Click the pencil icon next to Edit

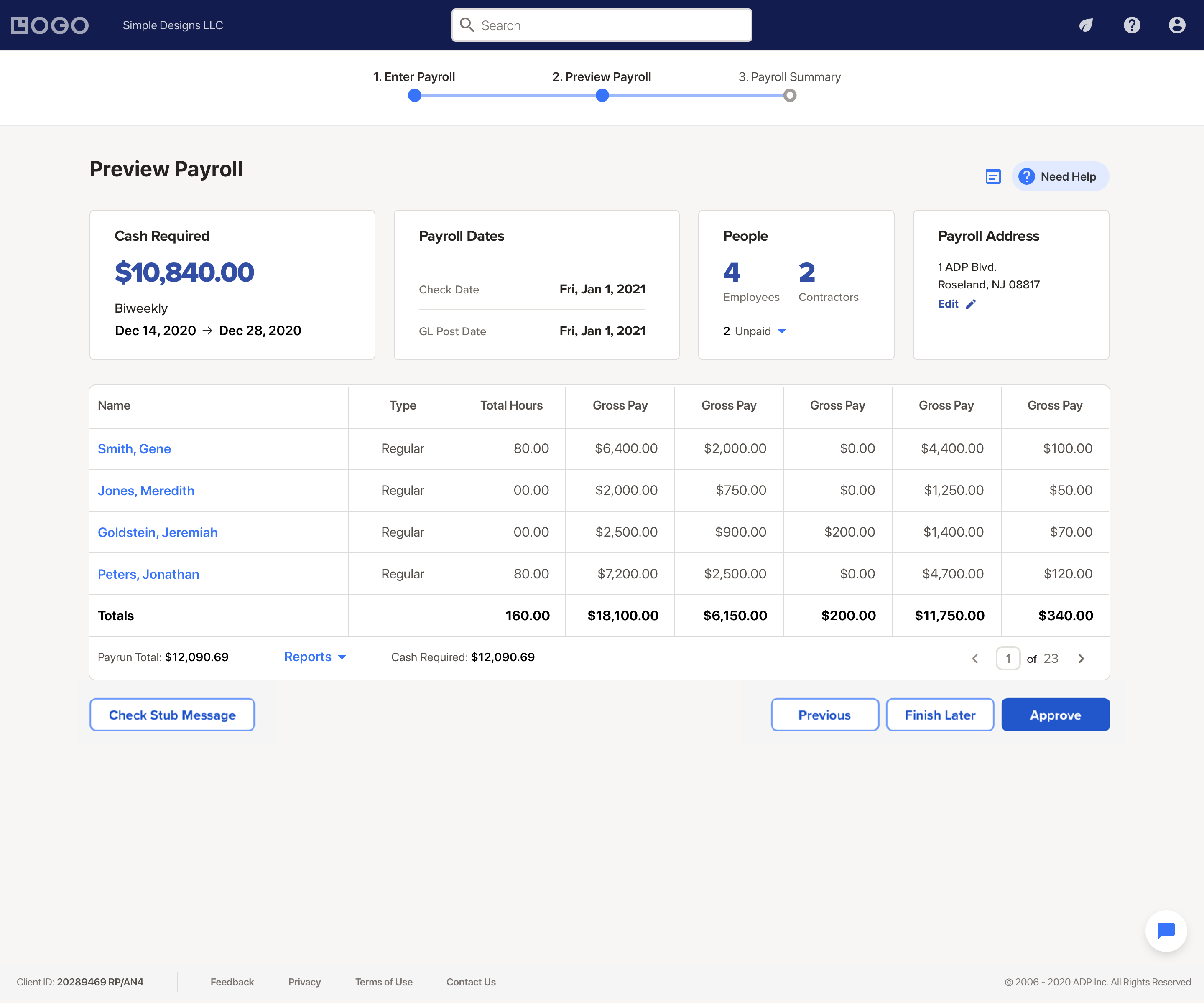(x=971, y=304)
